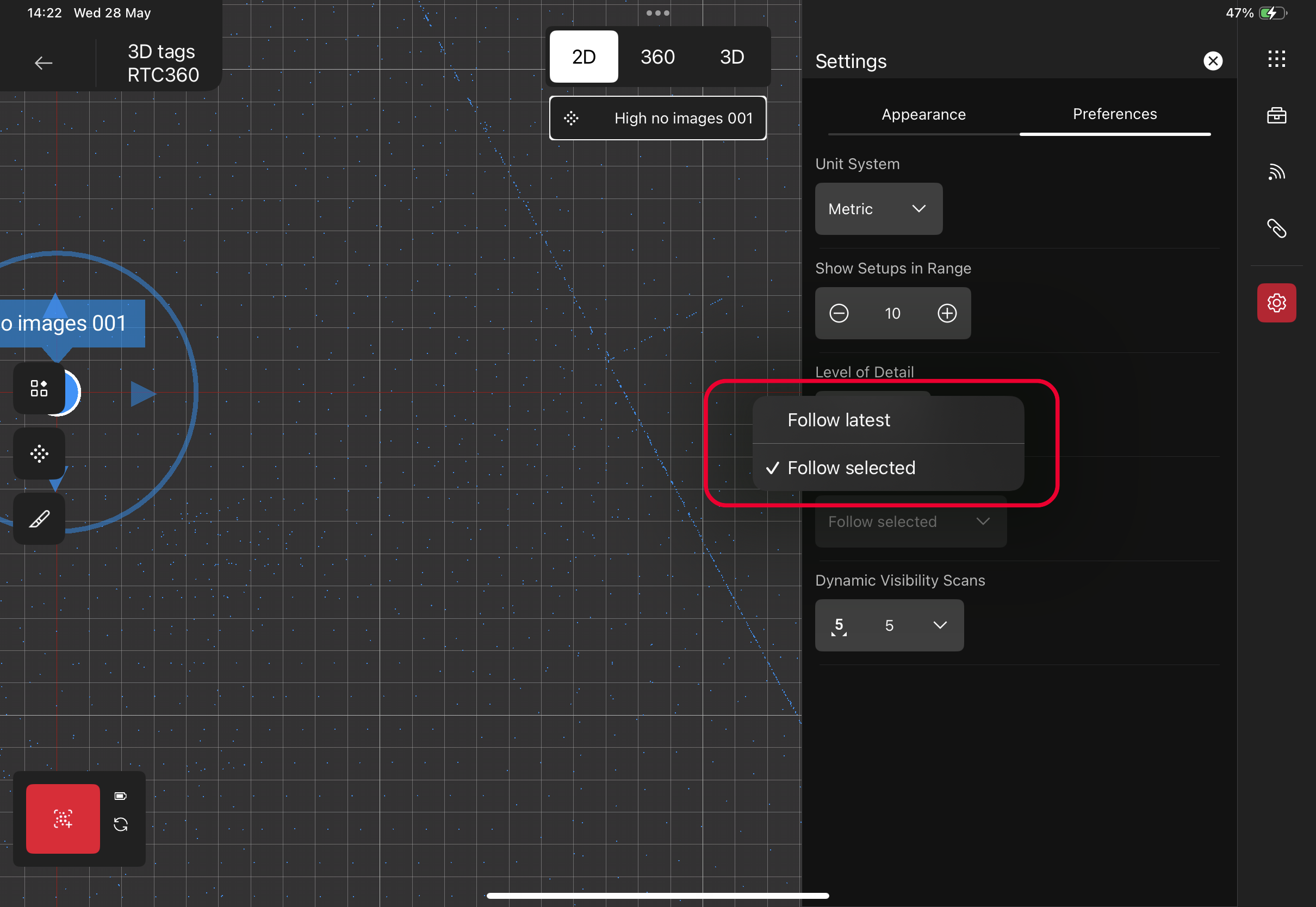Tap the red start scan button
The image size is (1316, 907).
[x=63, y=818]
